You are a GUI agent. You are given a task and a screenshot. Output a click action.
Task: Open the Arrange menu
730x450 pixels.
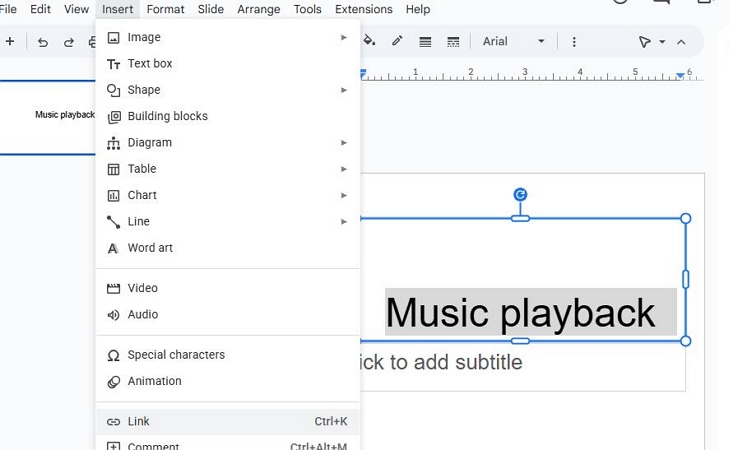click(258, 9)
